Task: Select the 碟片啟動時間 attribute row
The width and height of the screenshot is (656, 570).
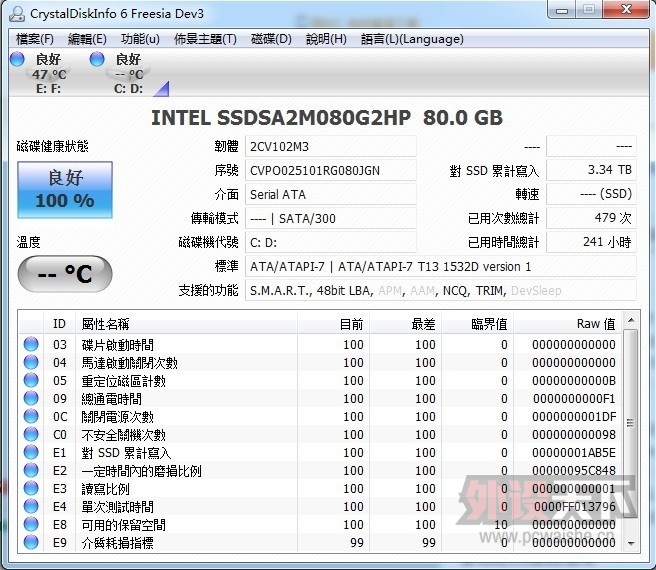Action: [x=320, y=344]
